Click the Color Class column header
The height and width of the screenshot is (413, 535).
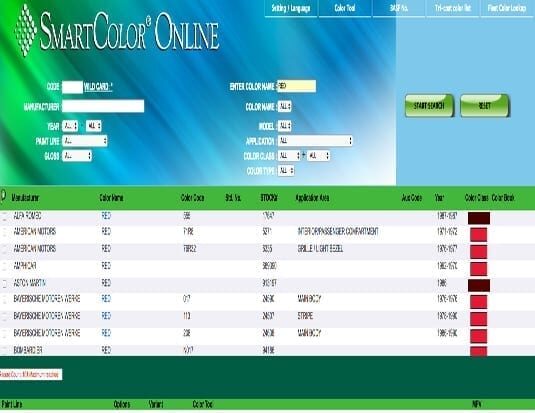tap(477, 198)
